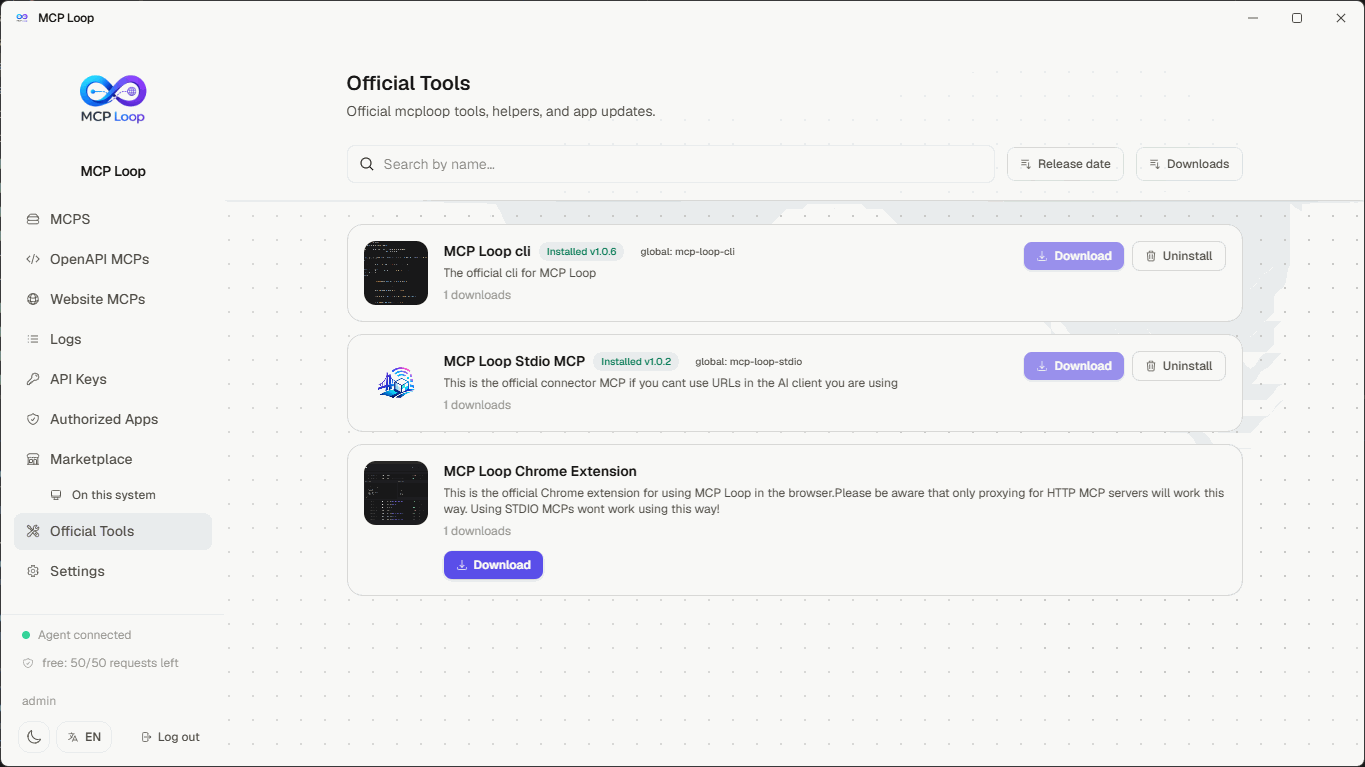This screenshot has height=767, width=1365.
Task: Download the MCP Loop Chrome Extension
Action: [493, 565]
